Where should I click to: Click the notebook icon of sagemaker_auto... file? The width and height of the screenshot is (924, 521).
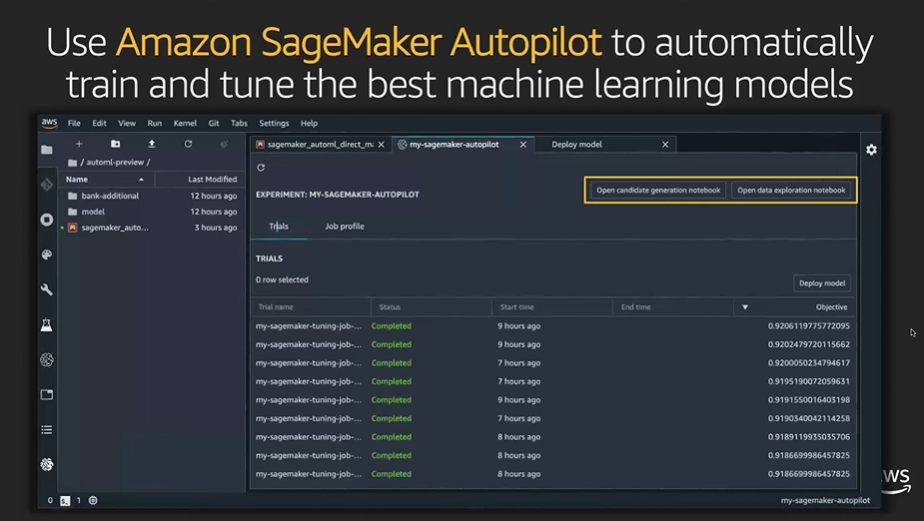[x=72, y=227]
